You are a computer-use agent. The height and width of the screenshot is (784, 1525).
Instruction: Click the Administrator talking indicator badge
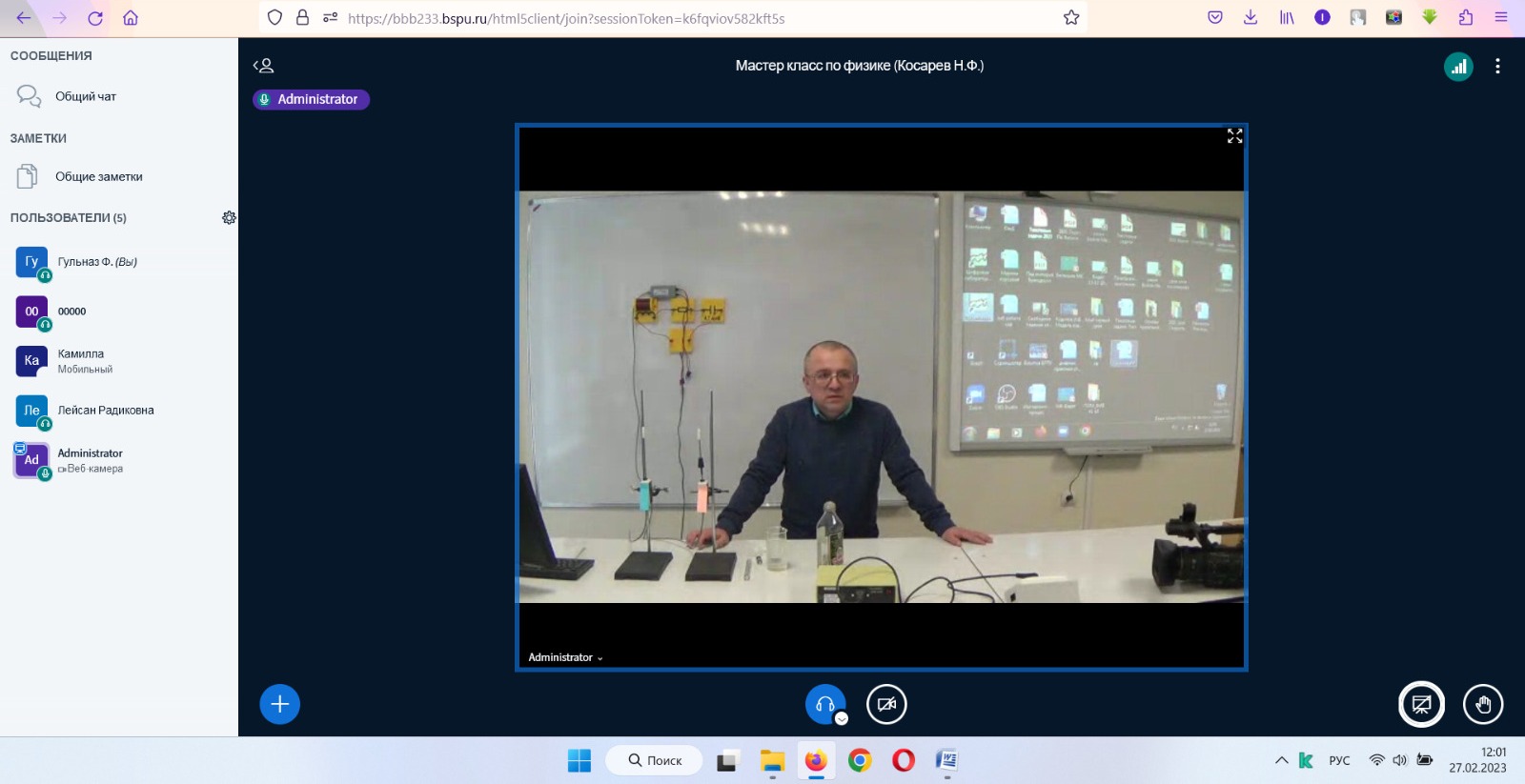[x=311, y=99]
